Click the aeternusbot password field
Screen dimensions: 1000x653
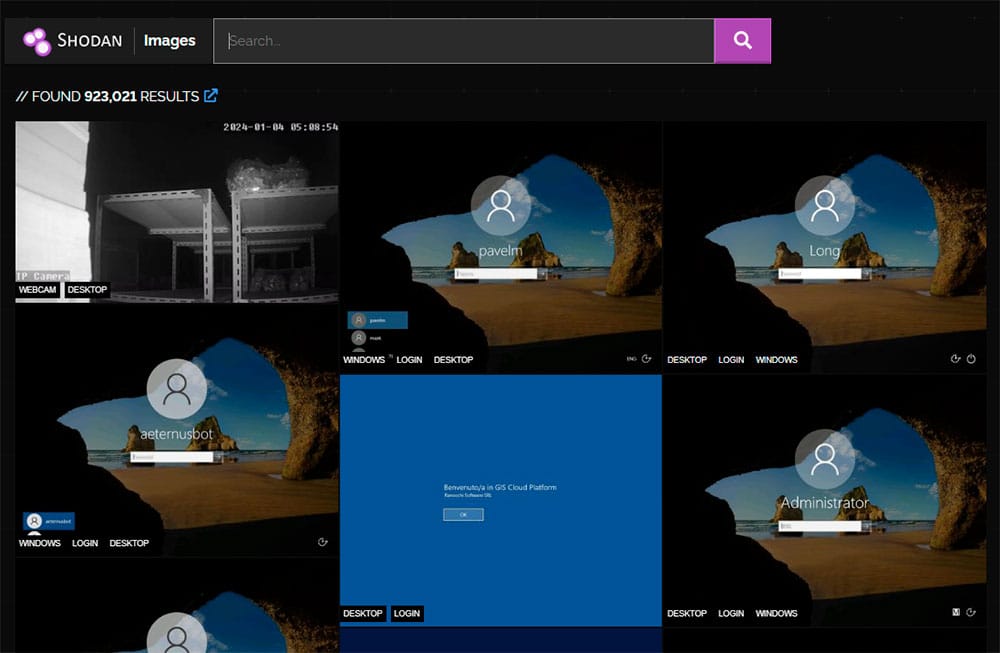tap(172, 457)
